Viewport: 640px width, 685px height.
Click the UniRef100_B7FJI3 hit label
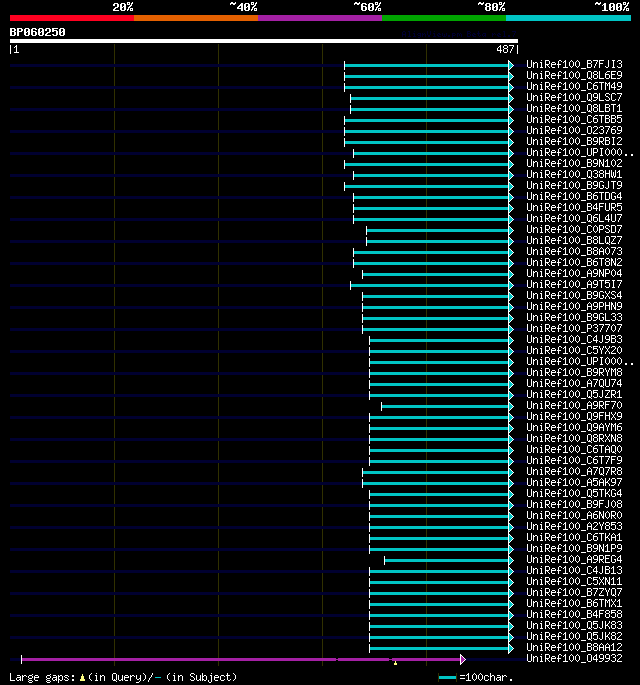pyautogui.click(x=574, y=65)
